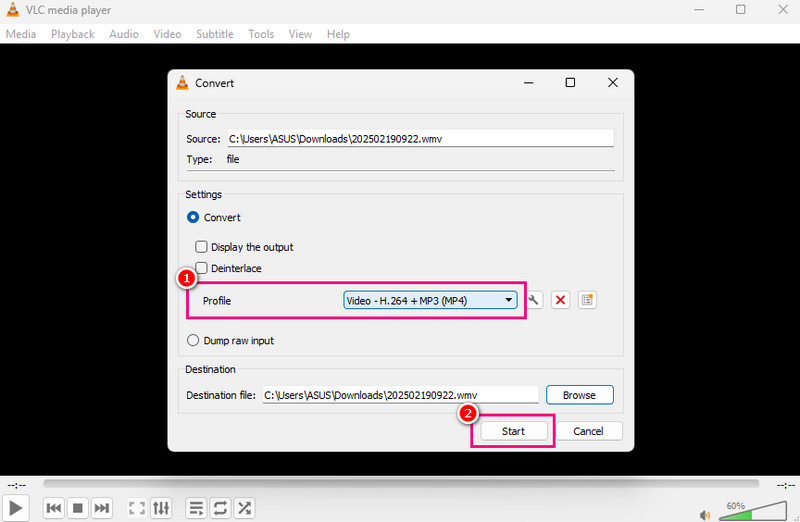
Task: Click the Type value "file"
Action: pyautogui.click(x=233, y=159)
